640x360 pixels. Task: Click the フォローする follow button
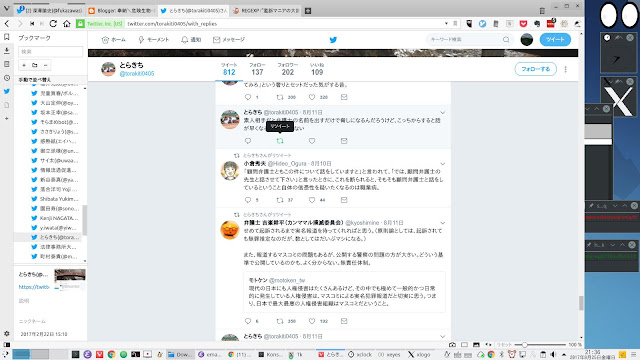(x=536, y=69)
